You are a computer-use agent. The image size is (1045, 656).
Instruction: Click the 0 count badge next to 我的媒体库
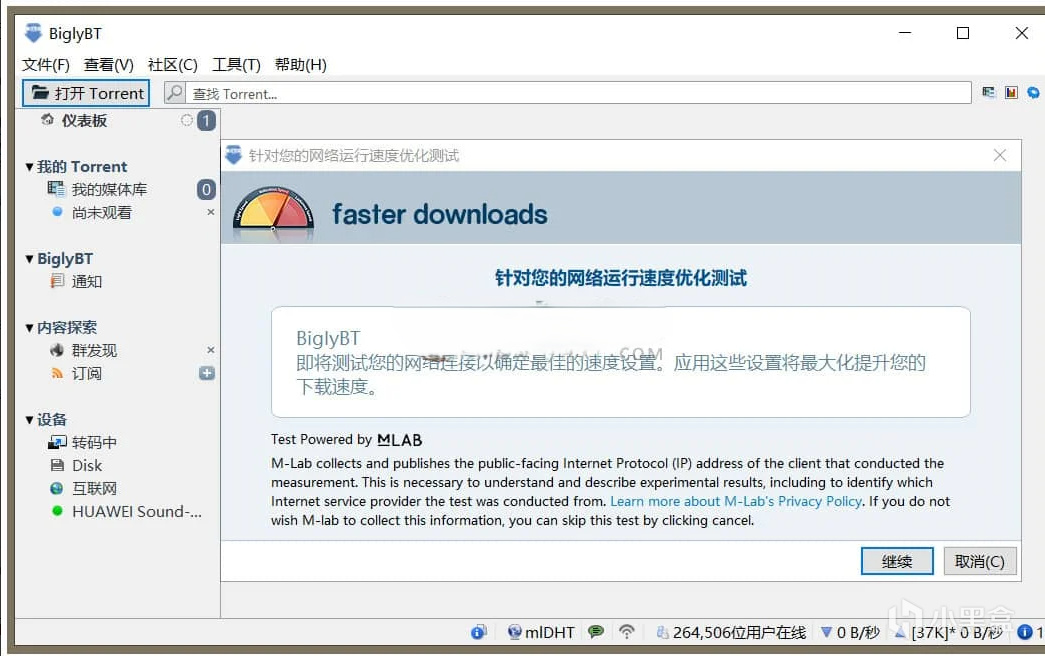point(207,189)
